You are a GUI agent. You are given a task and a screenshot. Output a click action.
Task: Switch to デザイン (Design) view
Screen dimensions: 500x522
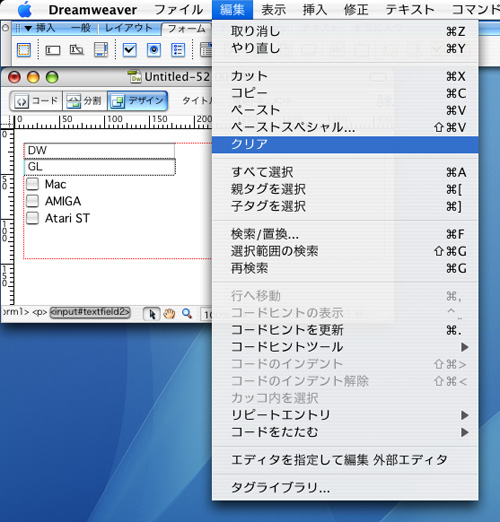pos(137,101)
